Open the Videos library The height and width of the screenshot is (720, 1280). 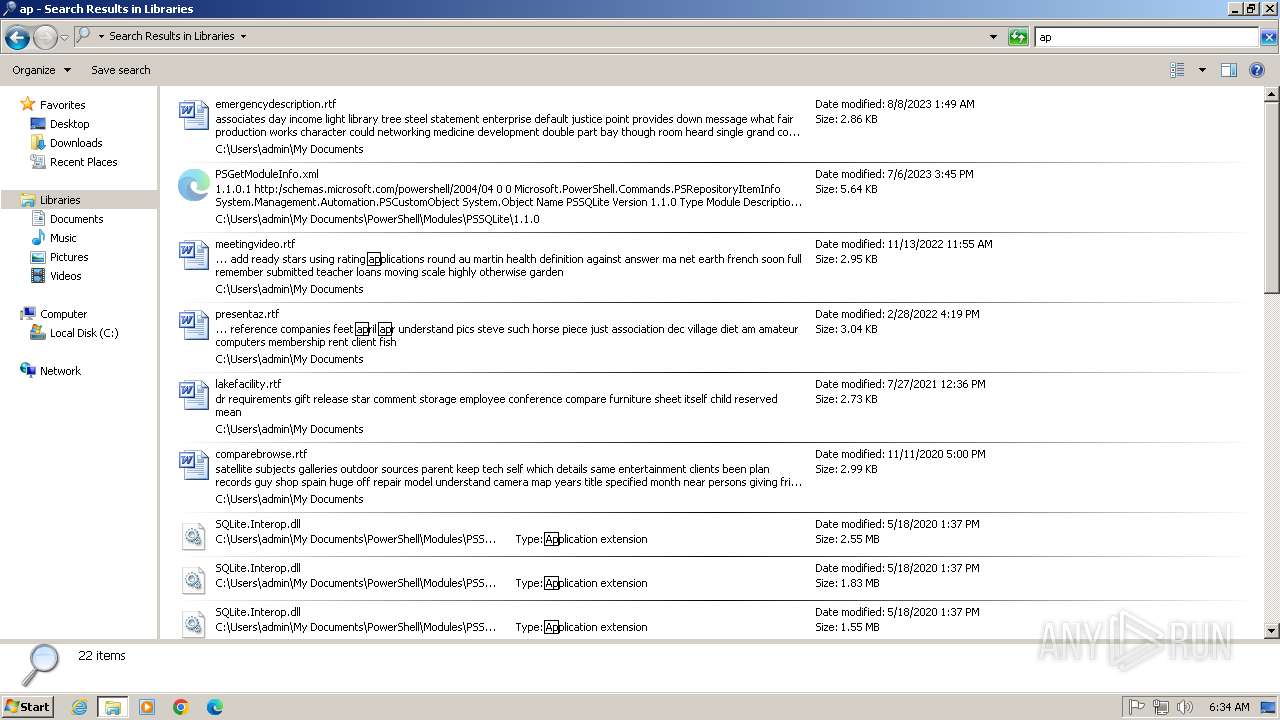coord(66,276)
